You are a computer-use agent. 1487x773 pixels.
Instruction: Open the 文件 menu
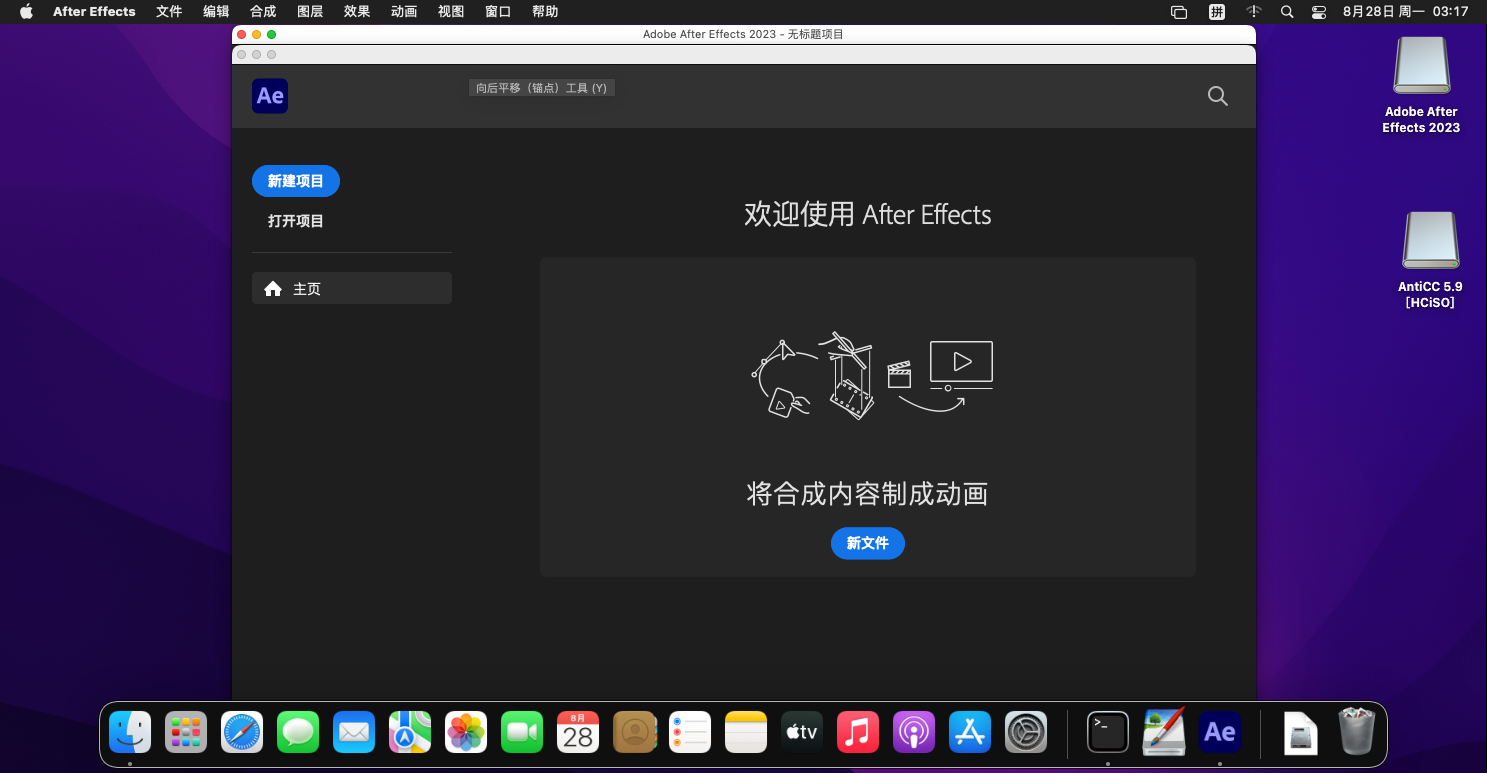(x=169, y=12)
